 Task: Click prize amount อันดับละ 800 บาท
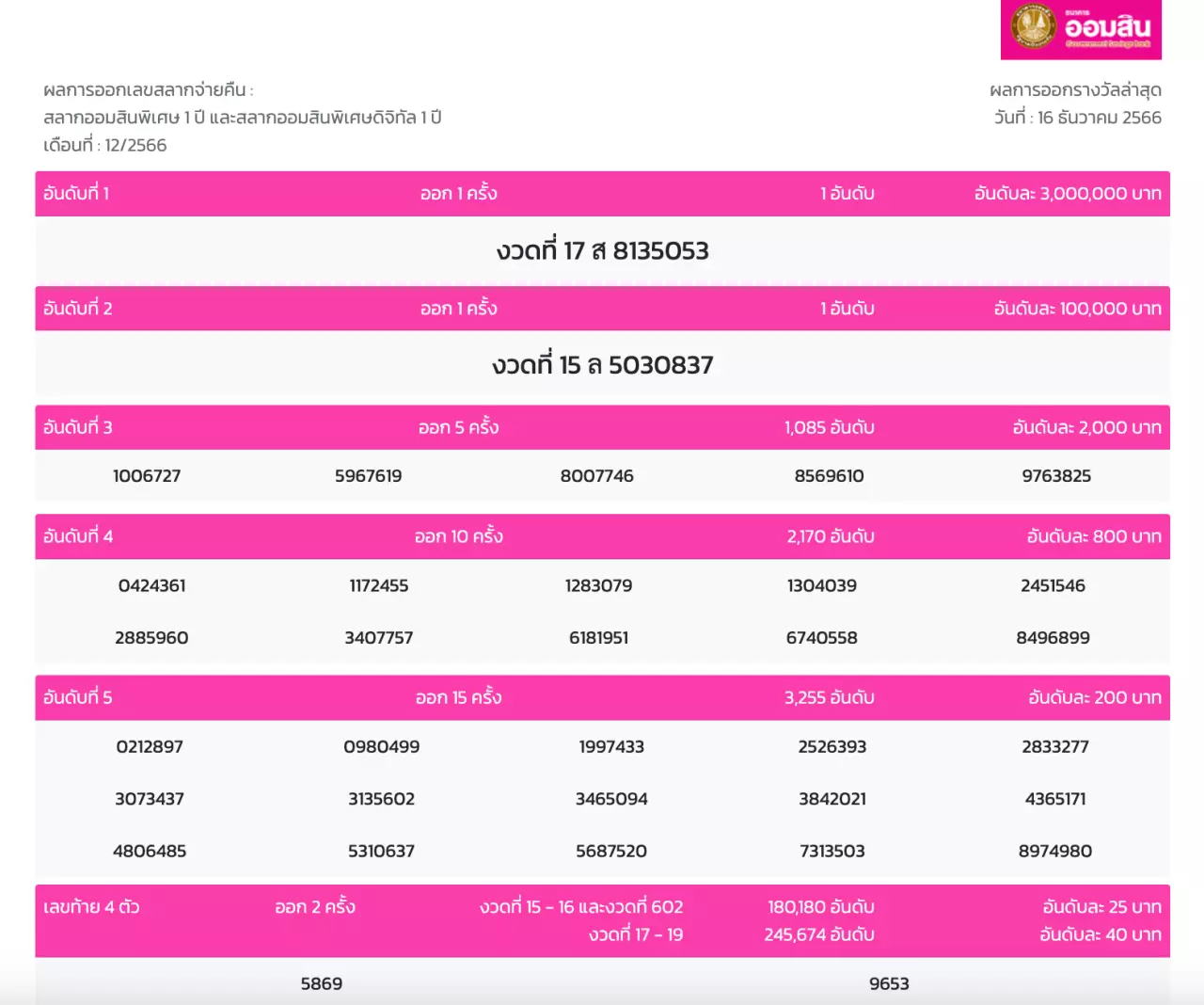[1094, 536]
